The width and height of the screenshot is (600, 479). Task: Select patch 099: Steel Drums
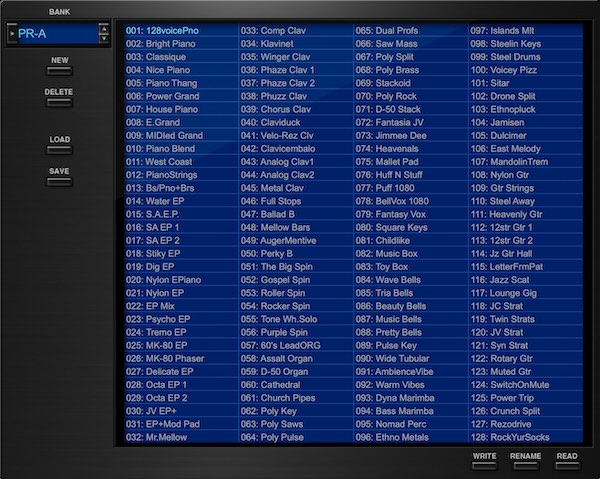(x=526, y=57)
